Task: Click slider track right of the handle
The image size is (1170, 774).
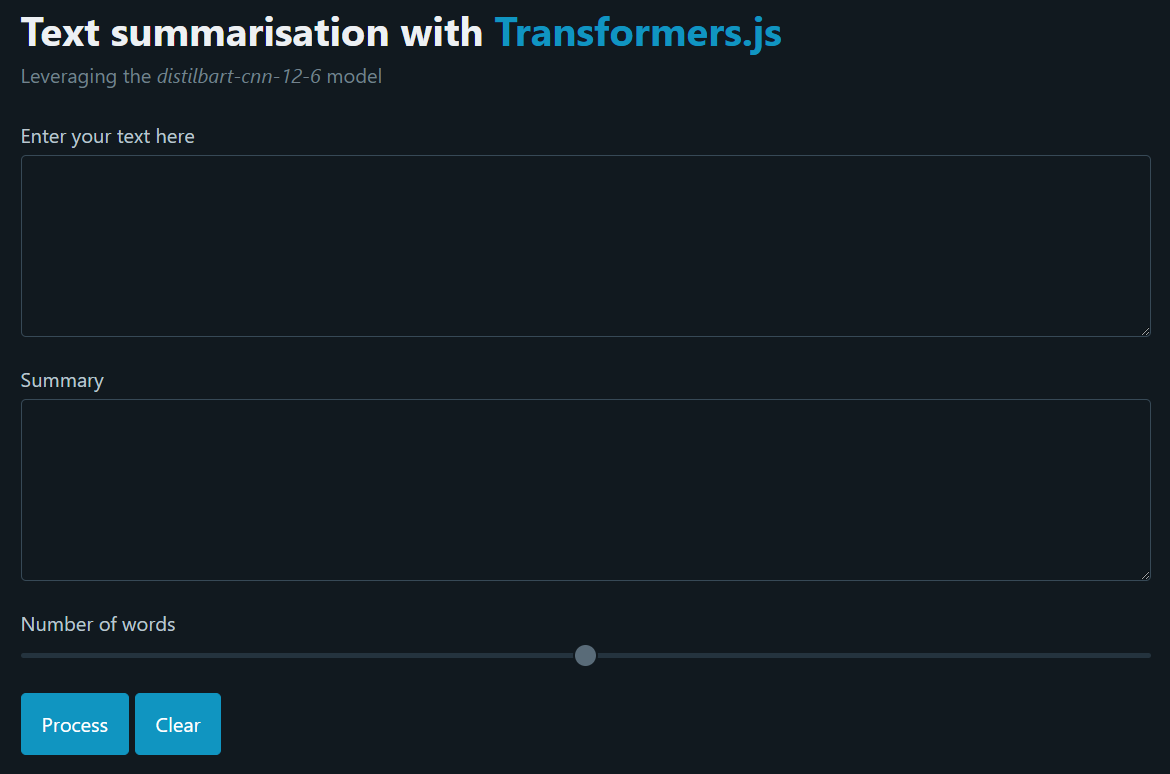Action: (870, 655)
